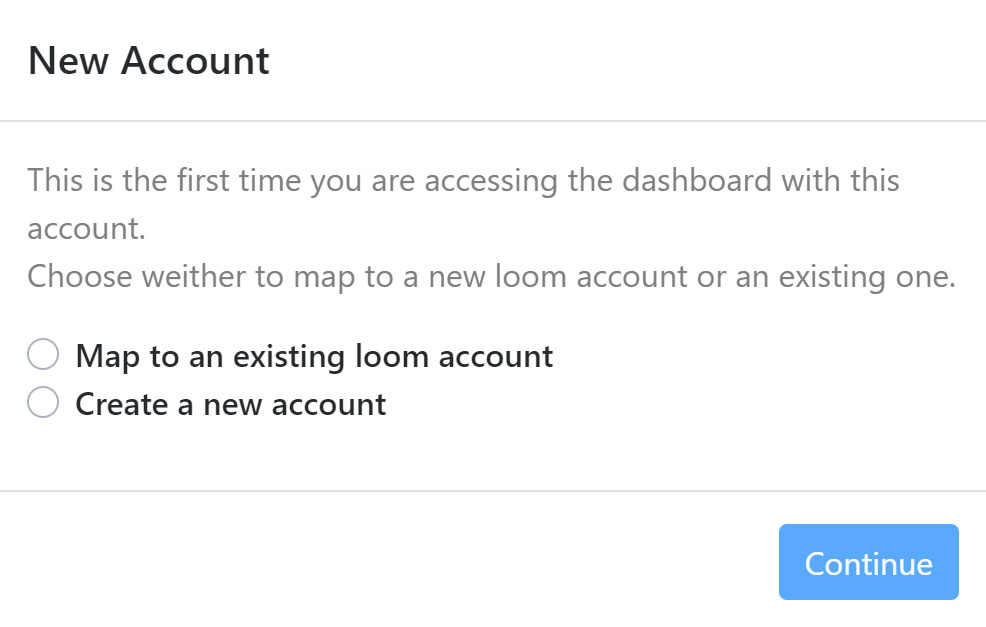
Task: Click the word 'Create' in the second option
Action: (121, 404)
